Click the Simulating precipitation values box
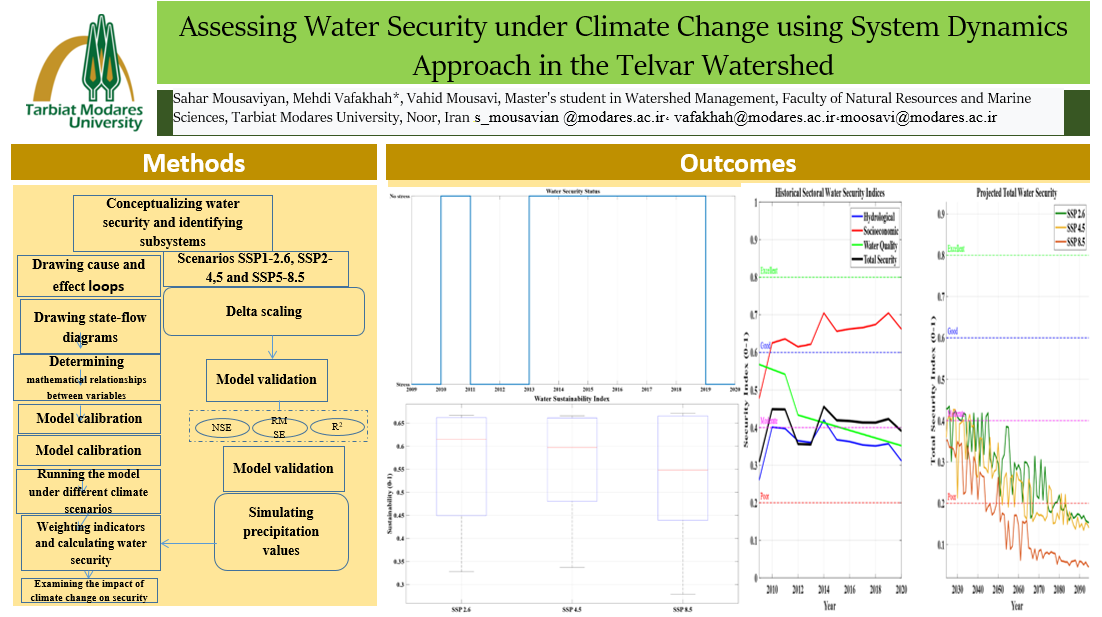This screenshot has height=617, width=1102. pyautogui.click(x=282, y=530)
